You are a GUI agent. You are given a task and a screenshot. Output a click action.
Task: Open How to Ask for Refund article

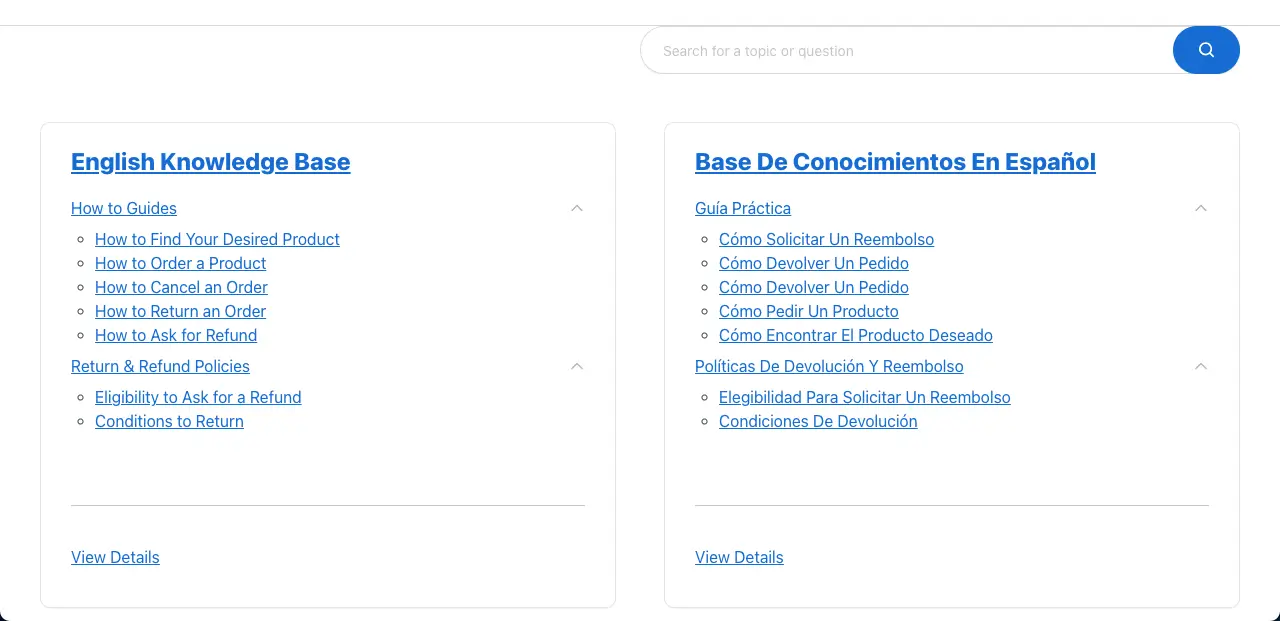pos(176,335)
